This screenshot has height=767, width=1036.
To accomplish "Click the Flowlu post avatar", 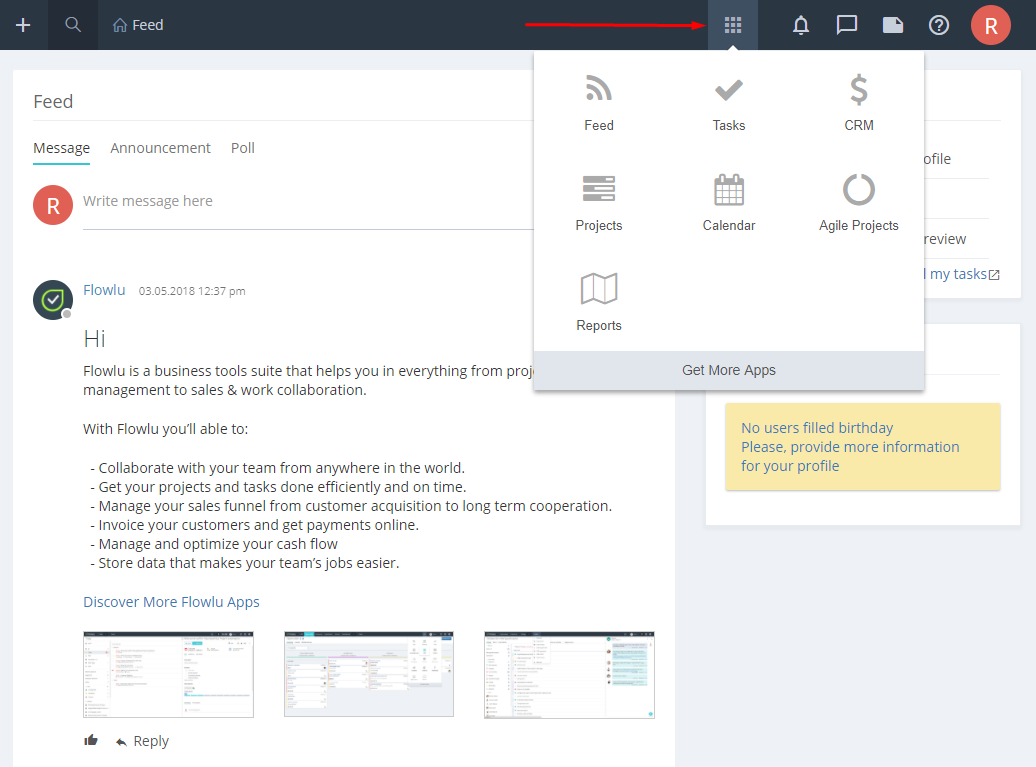I will (x=53, y=300).
